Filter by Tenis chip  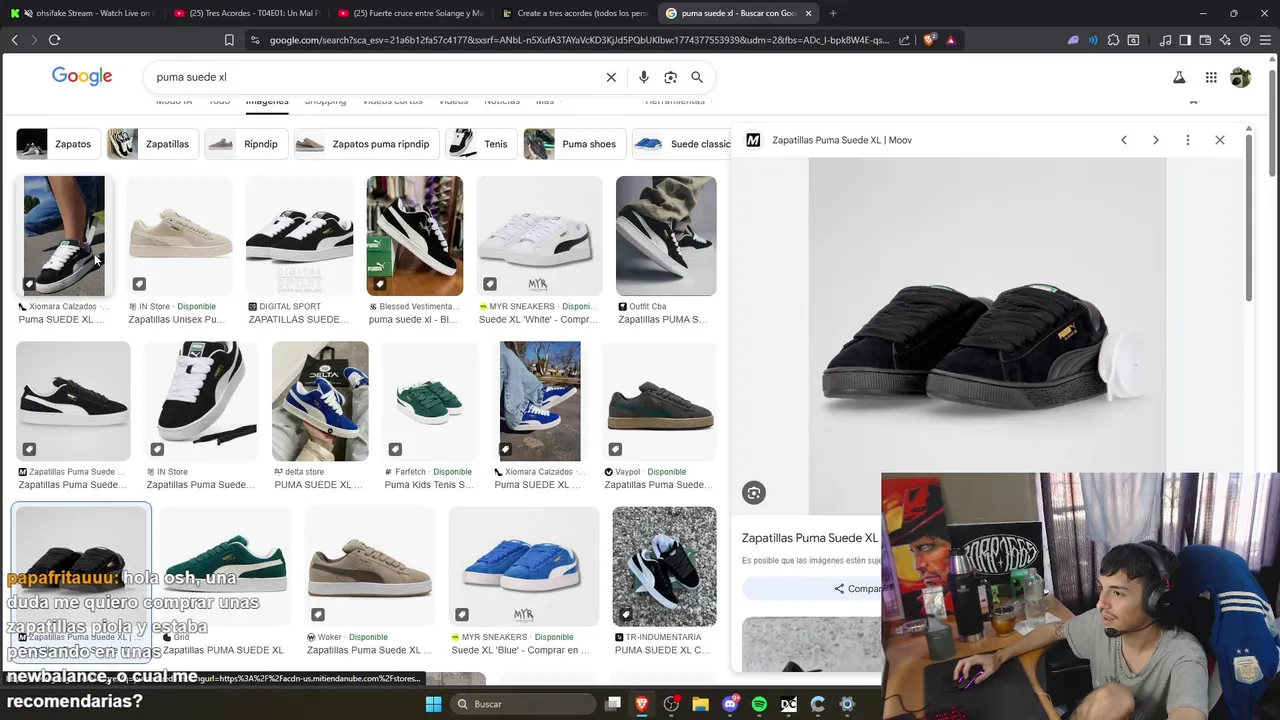point(480,144)
